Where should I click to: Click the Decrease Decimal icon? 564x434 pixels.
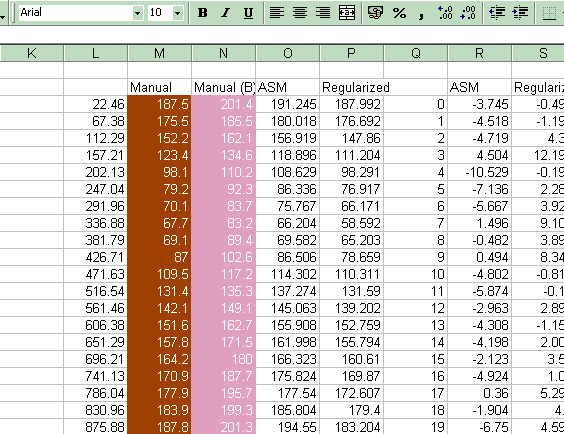[x=468, y=13]
